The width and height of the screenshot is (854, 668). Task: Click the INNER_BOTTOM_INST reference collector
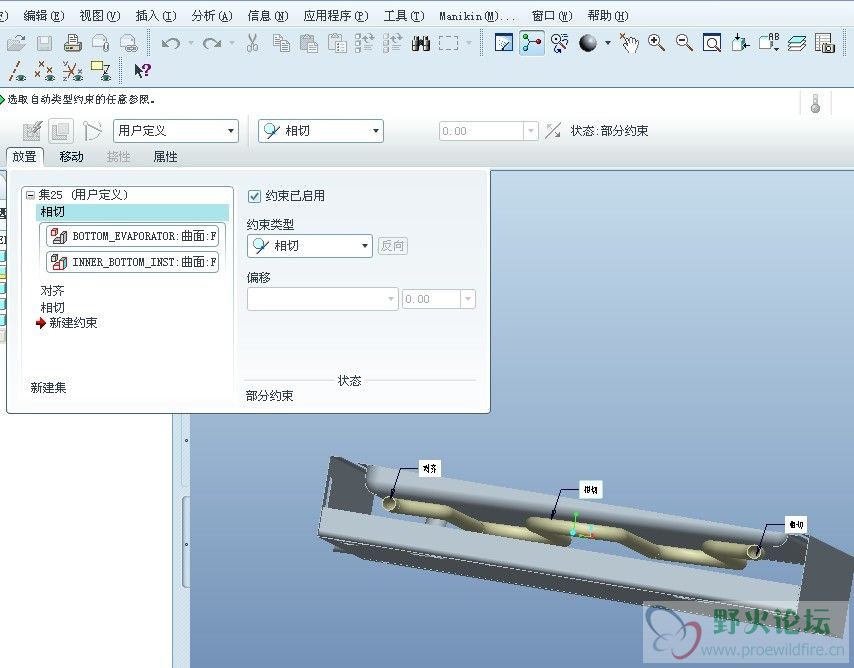132,262
